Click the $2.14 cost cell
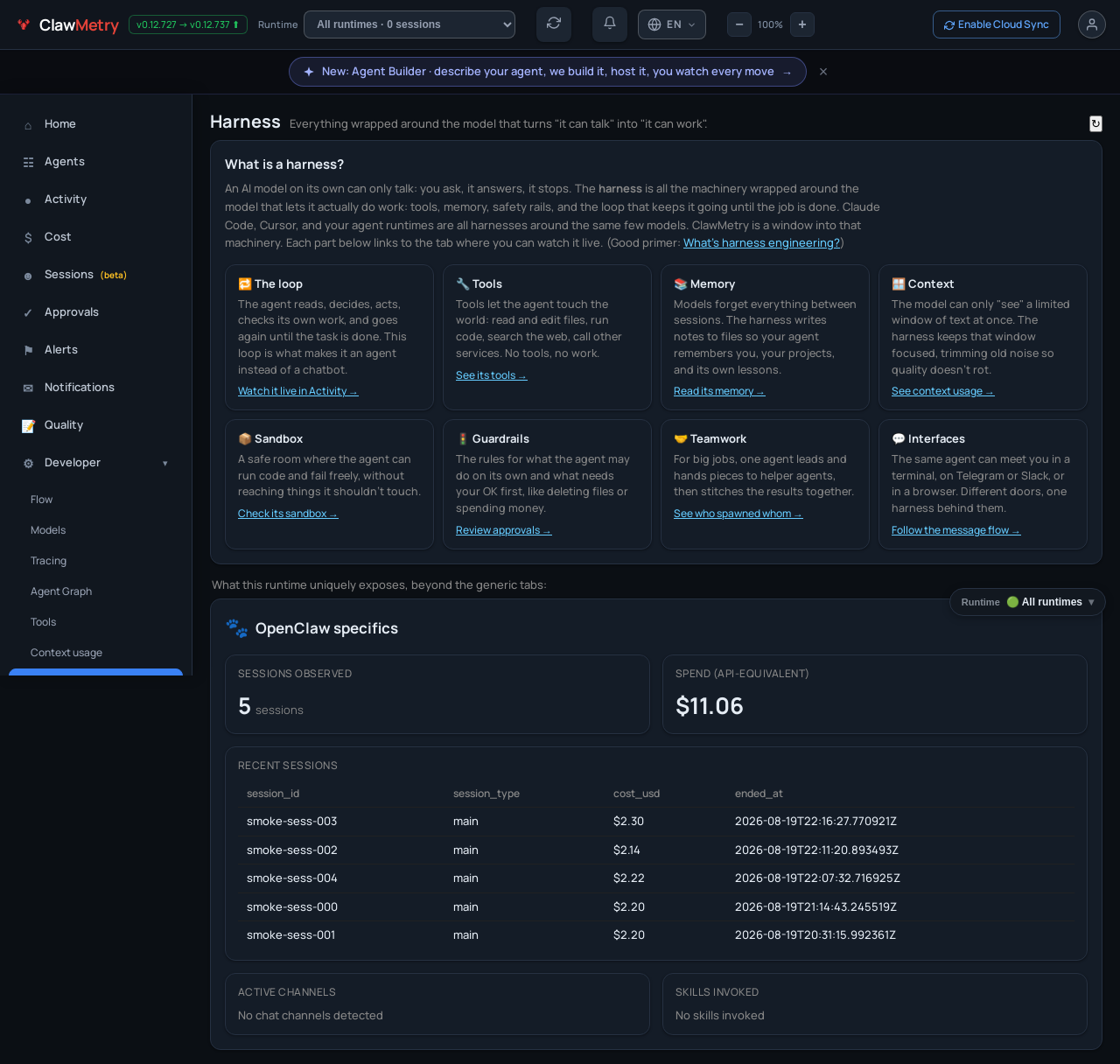Viewport: 1120px width, 1064px height. pyautogui.click(x=626, y=850)
